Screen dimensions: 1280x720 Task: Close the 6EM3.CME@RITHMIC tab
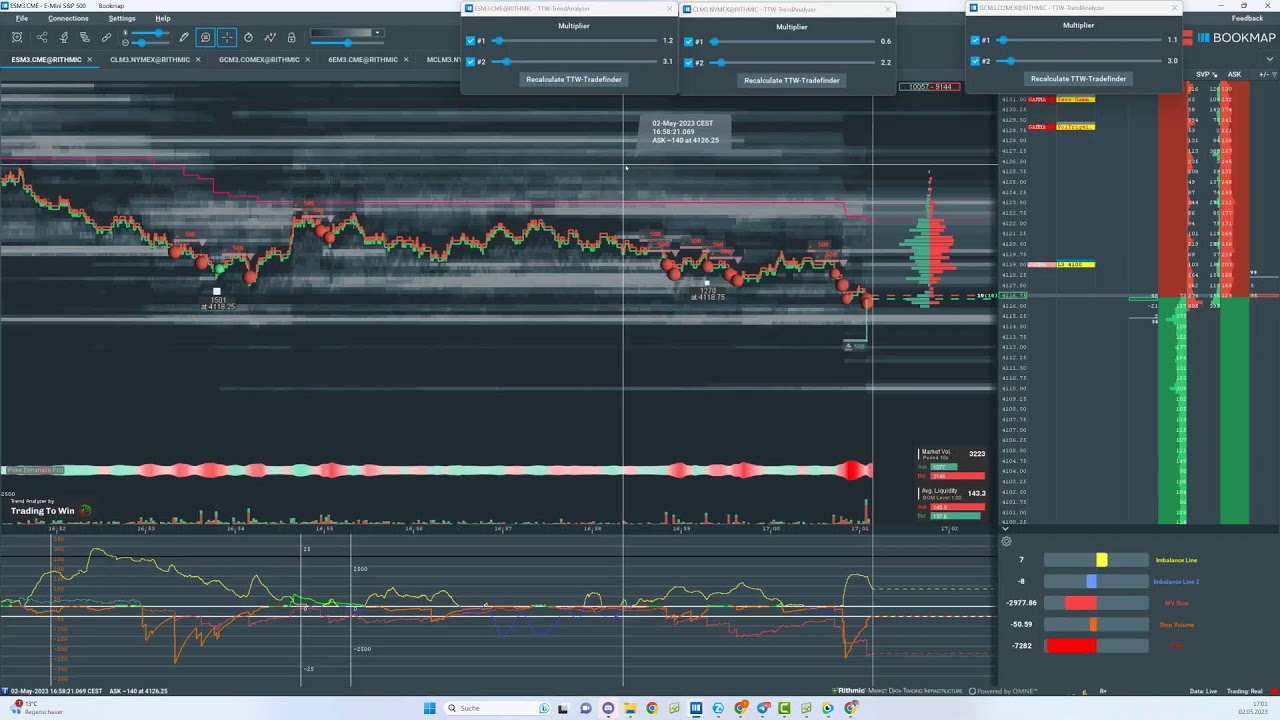[406, 59]
